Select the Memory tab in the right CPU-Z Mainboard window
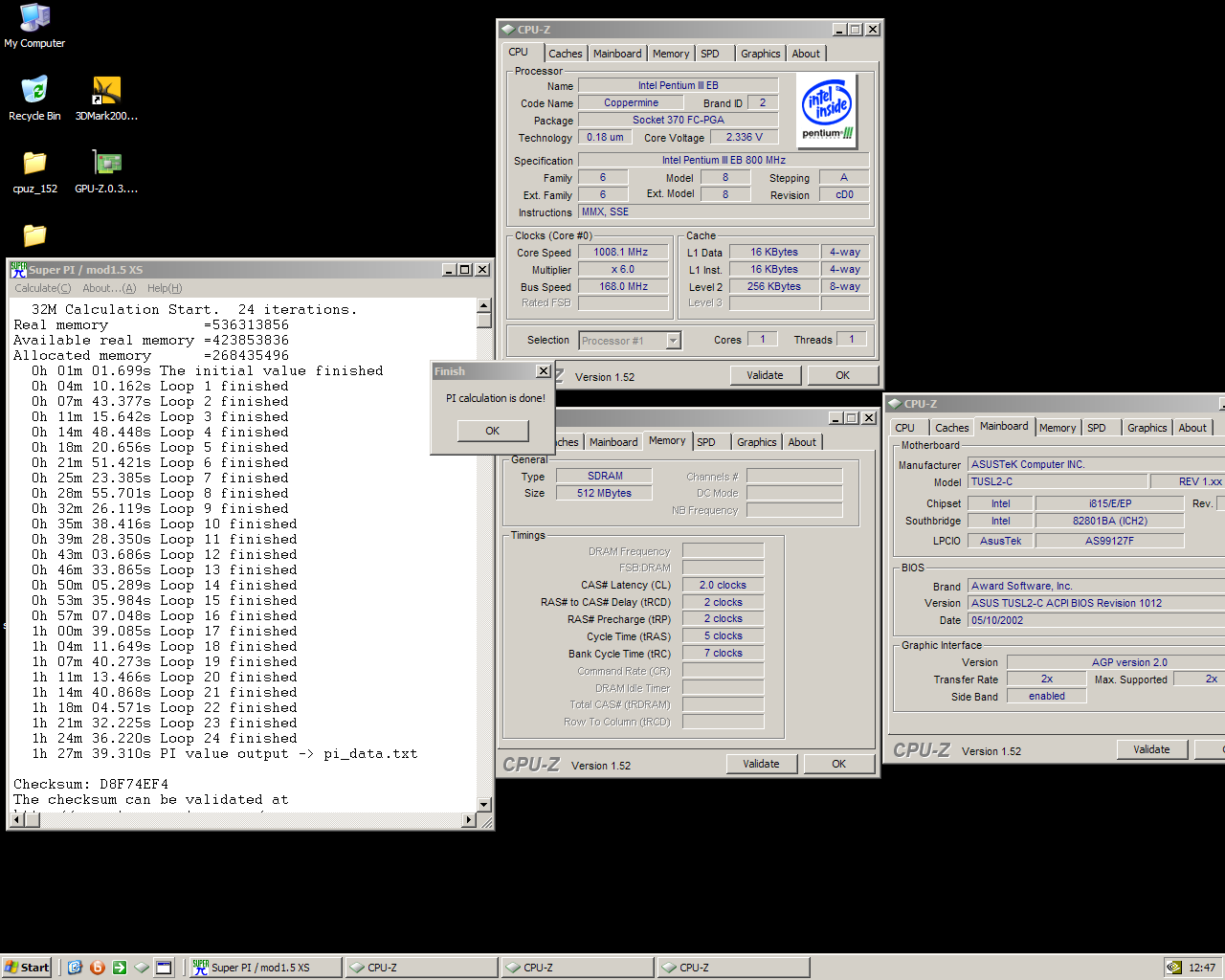The width and height of the screenshot is (1225, 980). [x=1058, y=428]
